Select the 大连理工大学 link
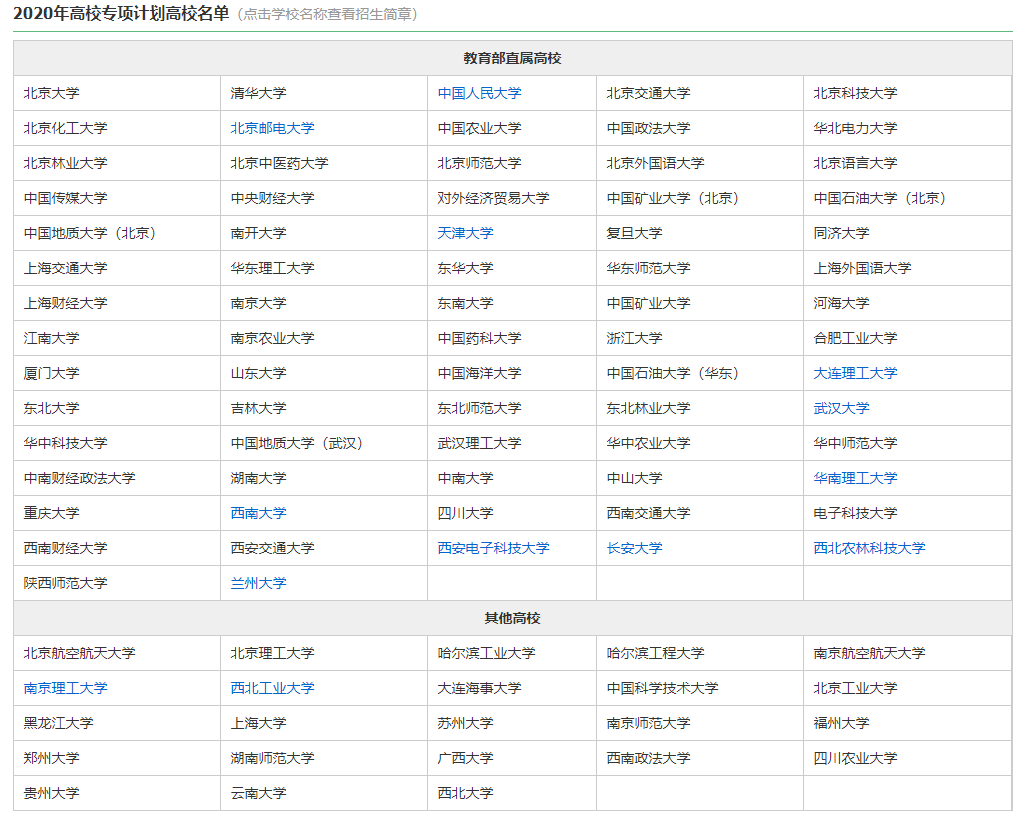 point(855,373)
